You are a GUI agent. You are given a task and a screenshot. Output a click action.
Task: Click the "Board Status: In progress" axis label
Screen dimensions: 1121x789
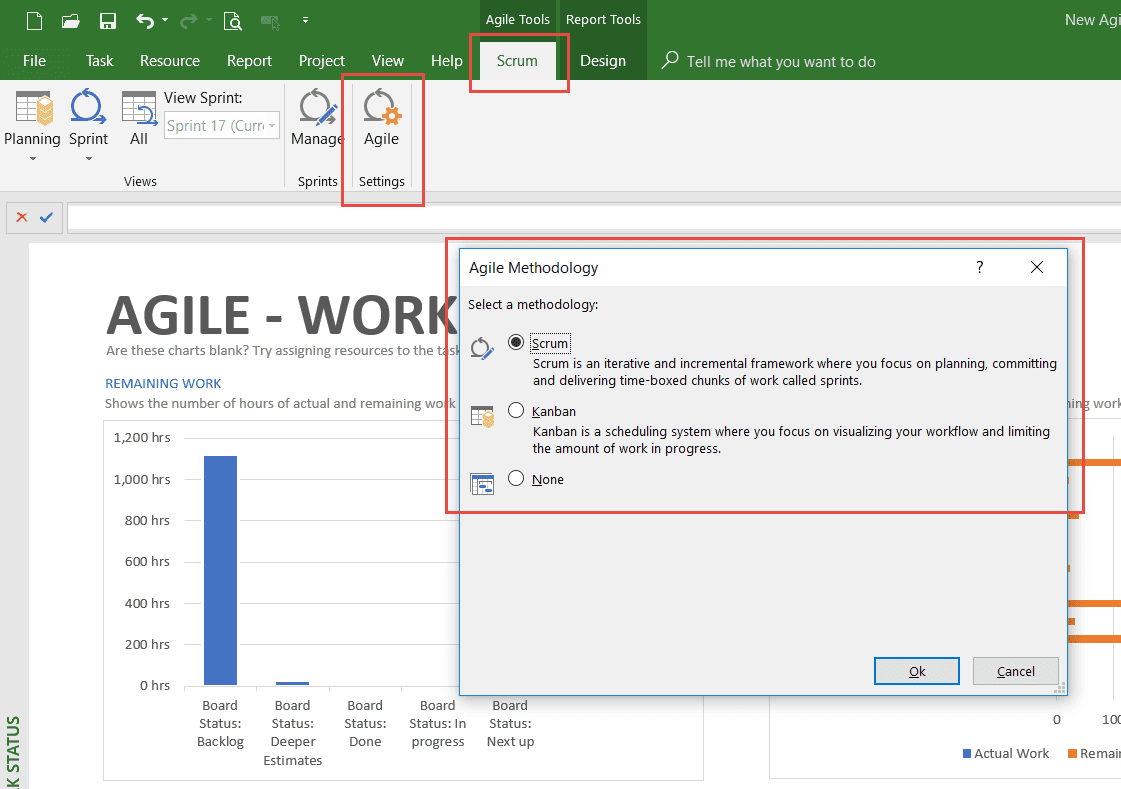pyautogui.click(x=438, y=723)
